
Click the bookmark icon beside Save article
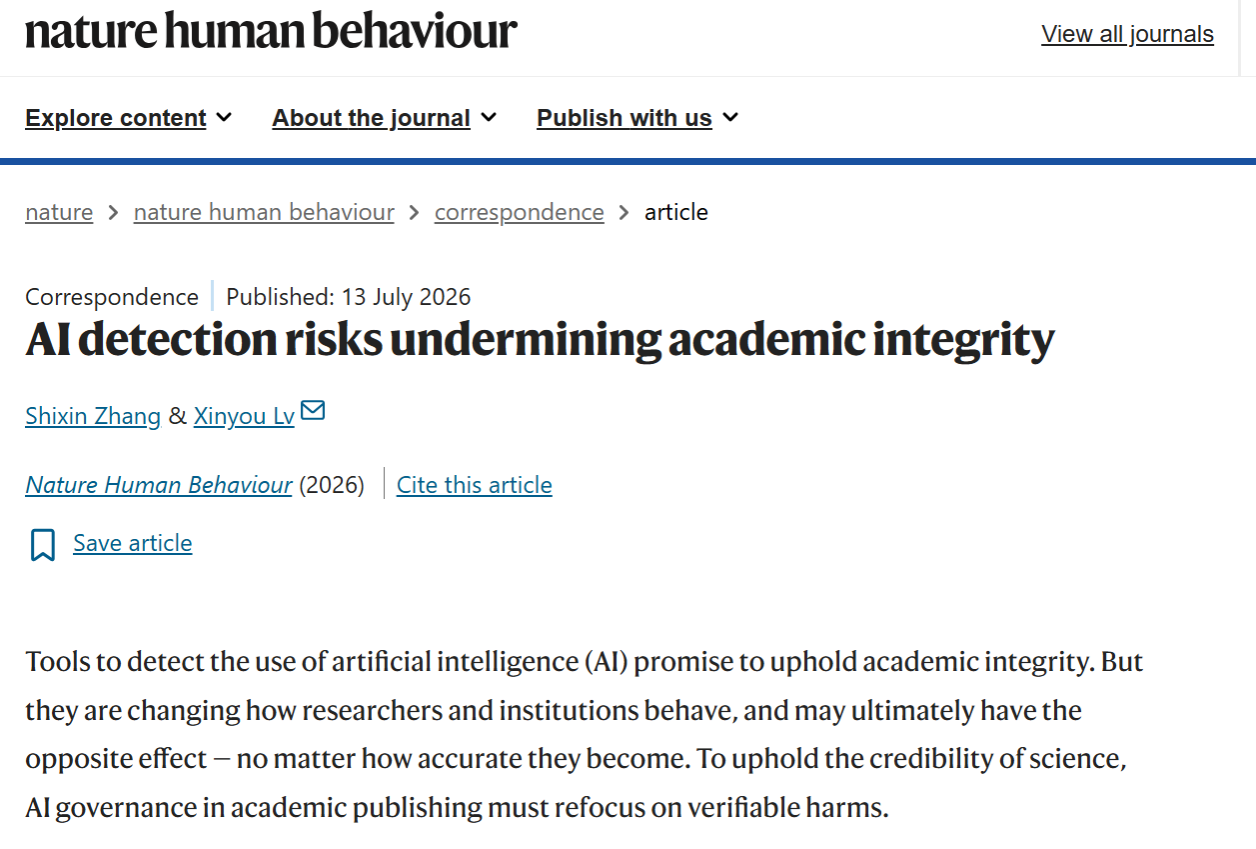click(43, 545)
